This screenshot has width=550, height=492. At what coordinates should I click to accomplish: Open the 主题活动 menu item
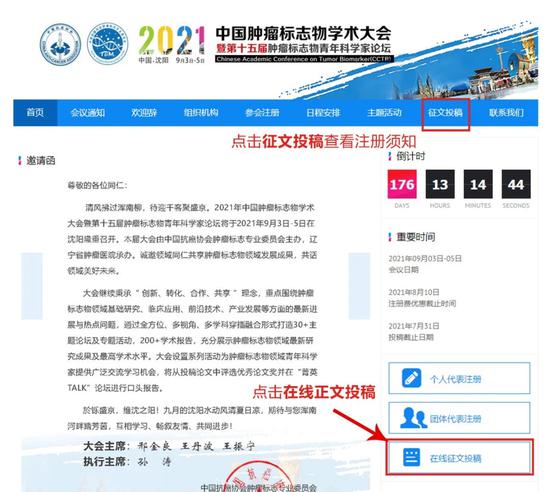(384, 113)
